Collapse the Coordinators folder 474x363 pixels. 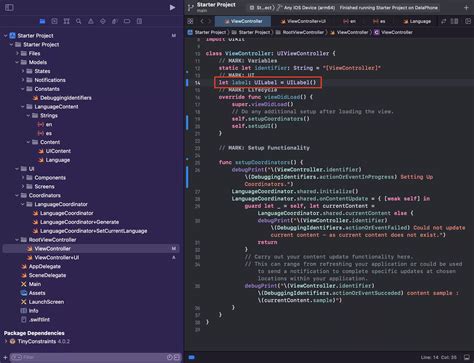pos(17,195)
